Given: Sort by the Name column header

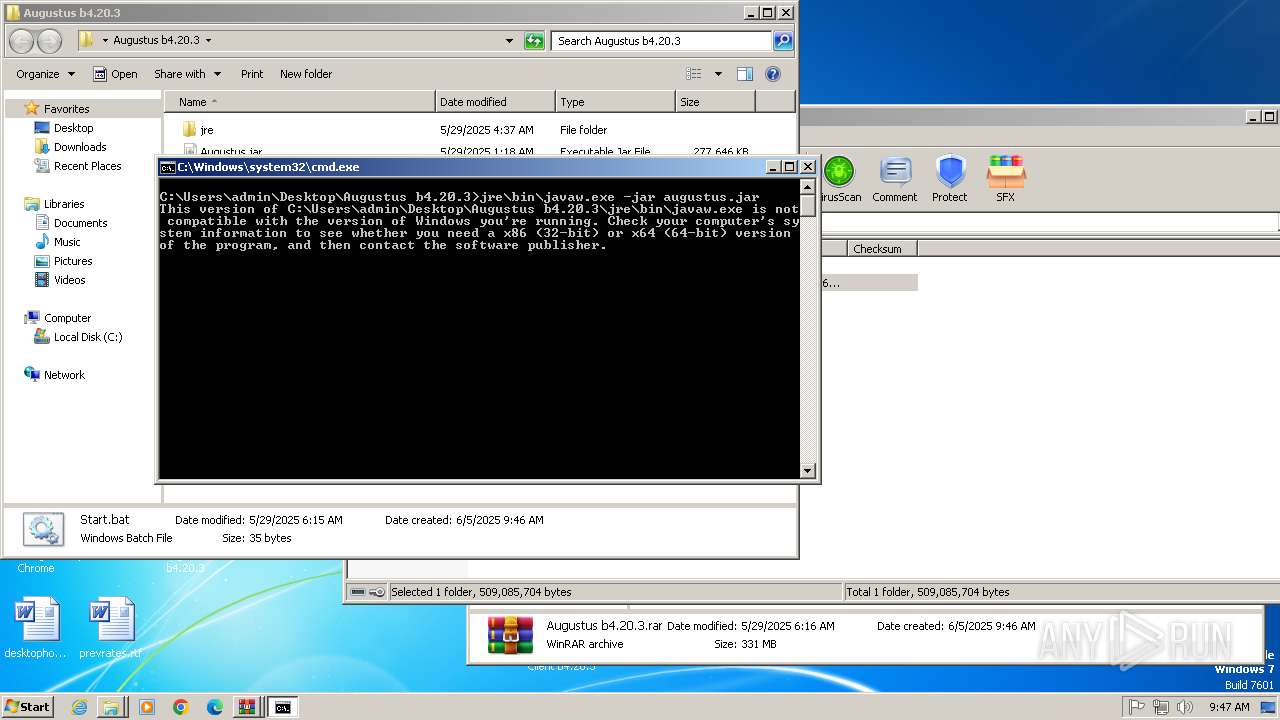Looking at the screenshot, I should point(300,102).
